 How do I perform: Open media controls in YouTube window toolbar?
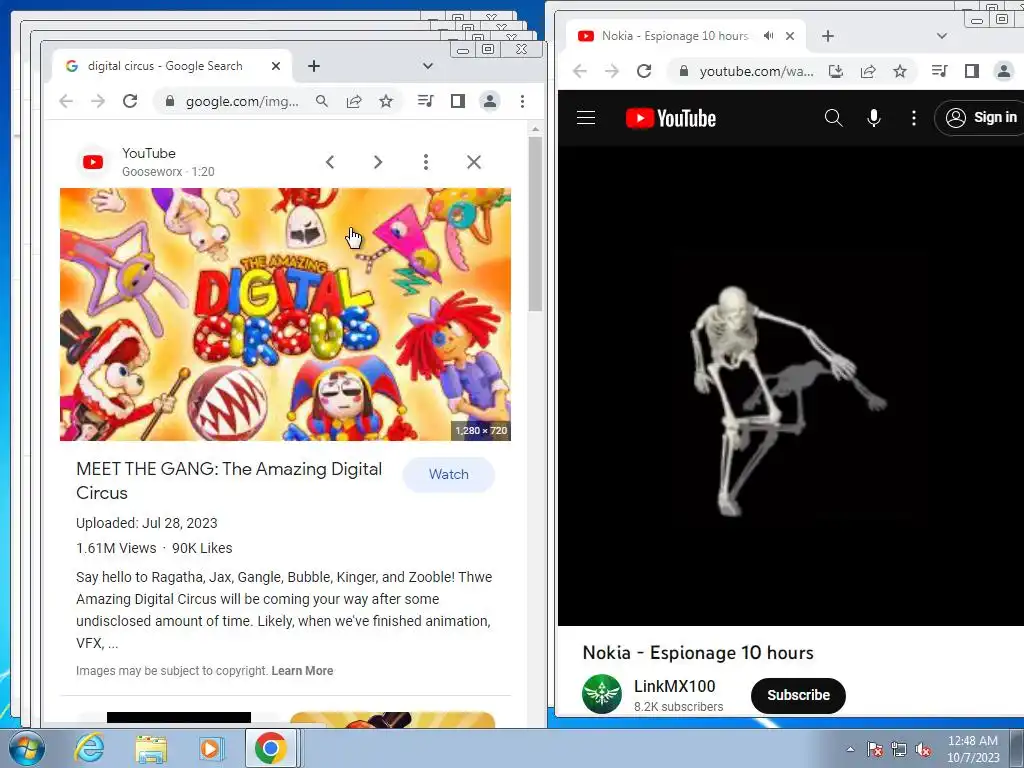pyautogui.click(x=940, y=71)
